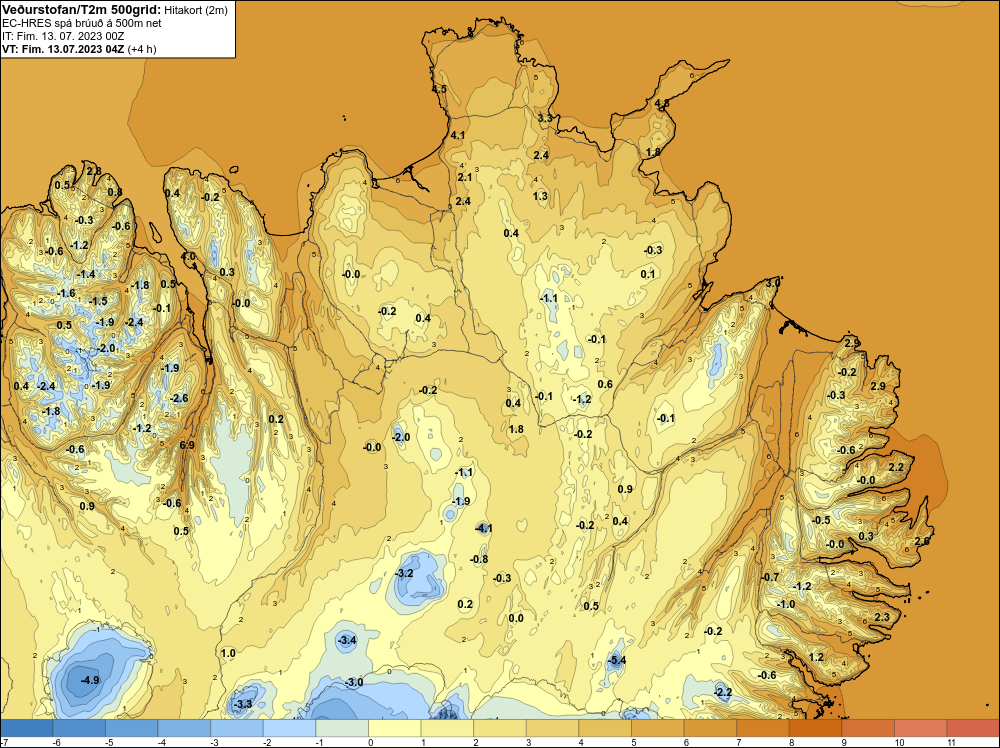Viewport: 1000px width, 748px height.
Task: Click the -1.4 temperature label
Action: [86, 274]
